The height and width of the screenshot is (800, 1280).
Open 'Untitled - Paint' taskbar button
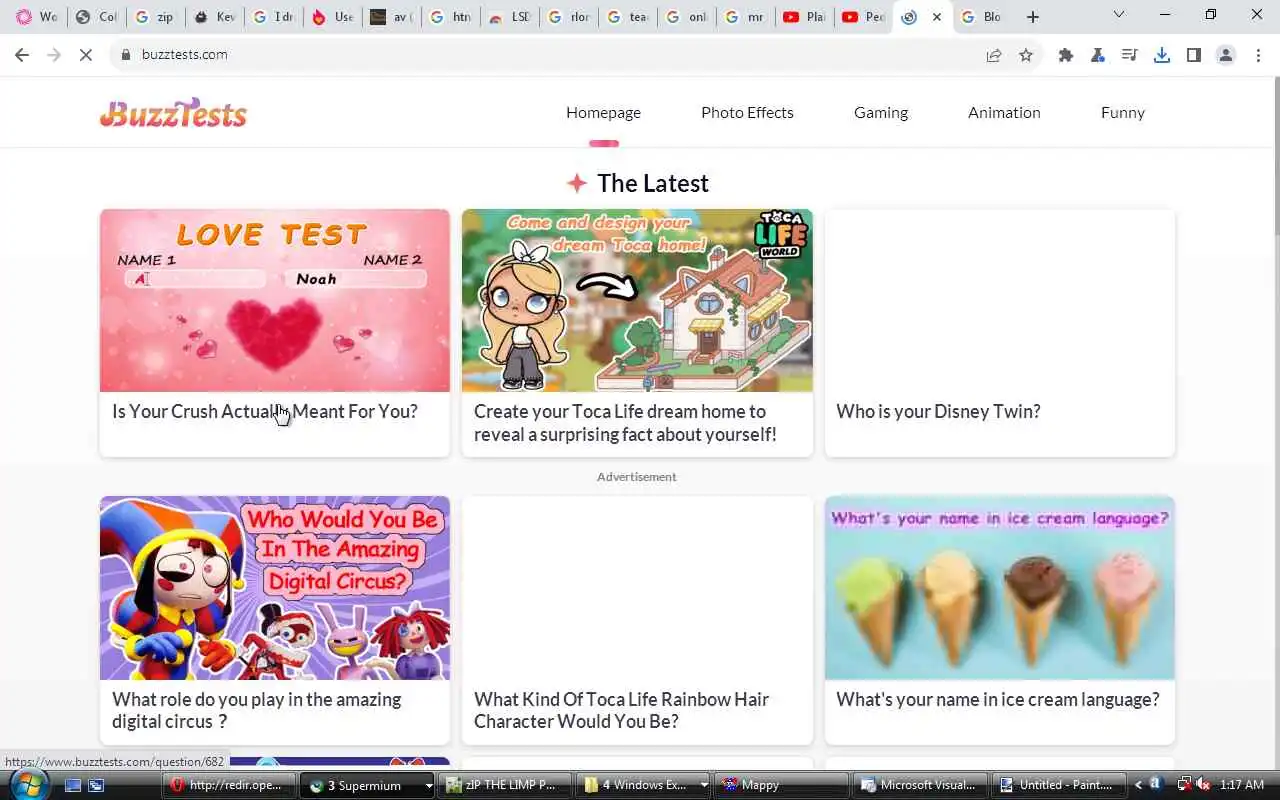tap(1059, 785)
